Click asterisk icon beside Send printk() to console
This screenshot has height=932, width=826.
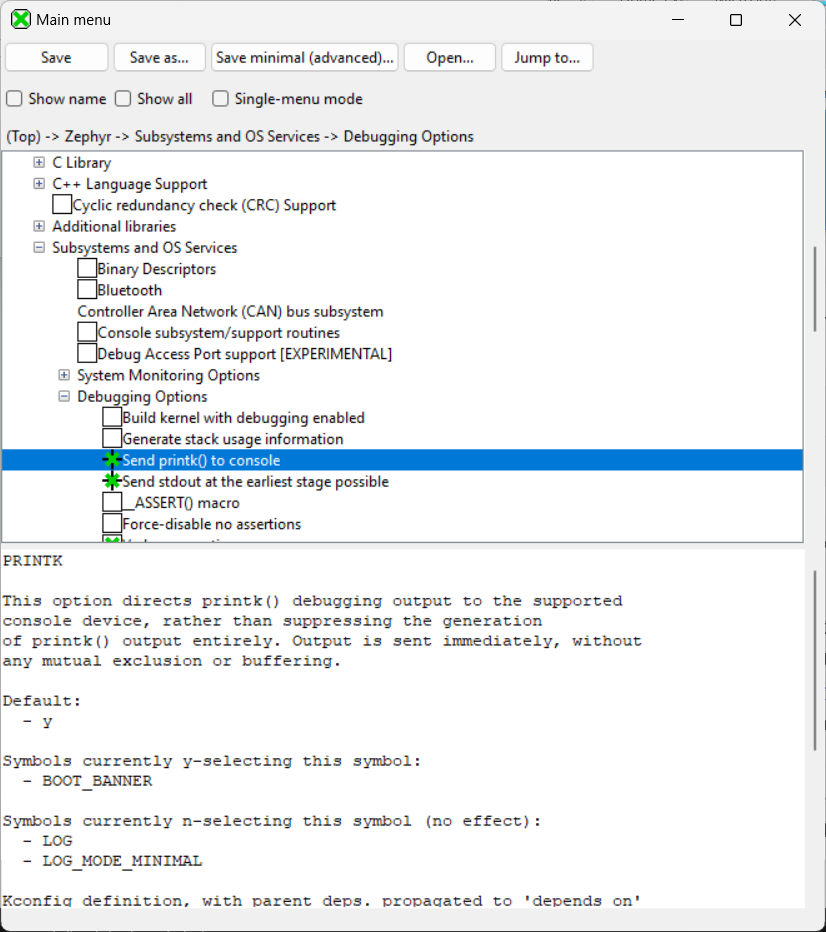click(110, 460)
